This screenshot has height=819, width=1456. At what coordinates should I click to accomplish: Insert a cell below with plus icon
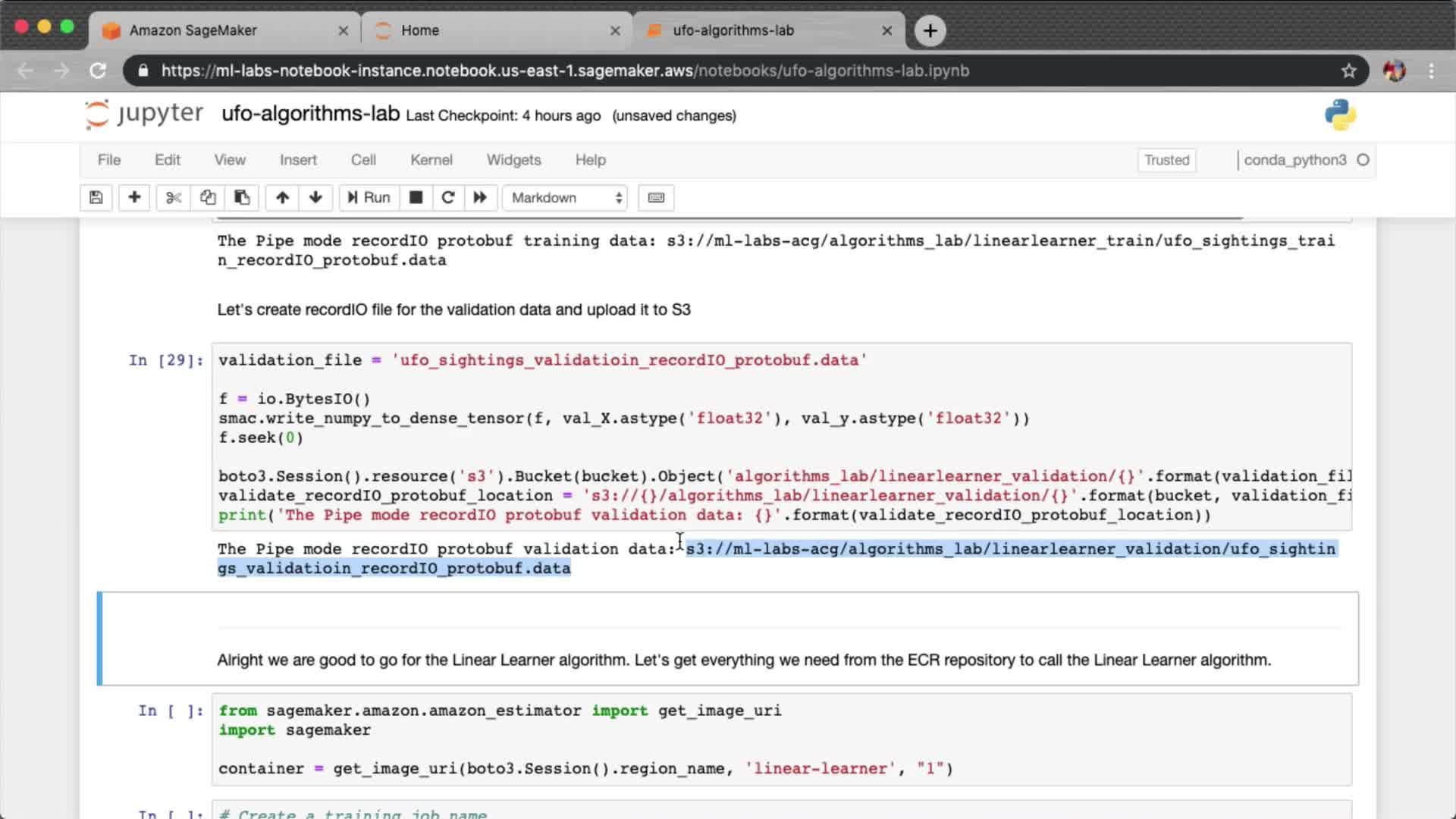click(x=134, y=197)
